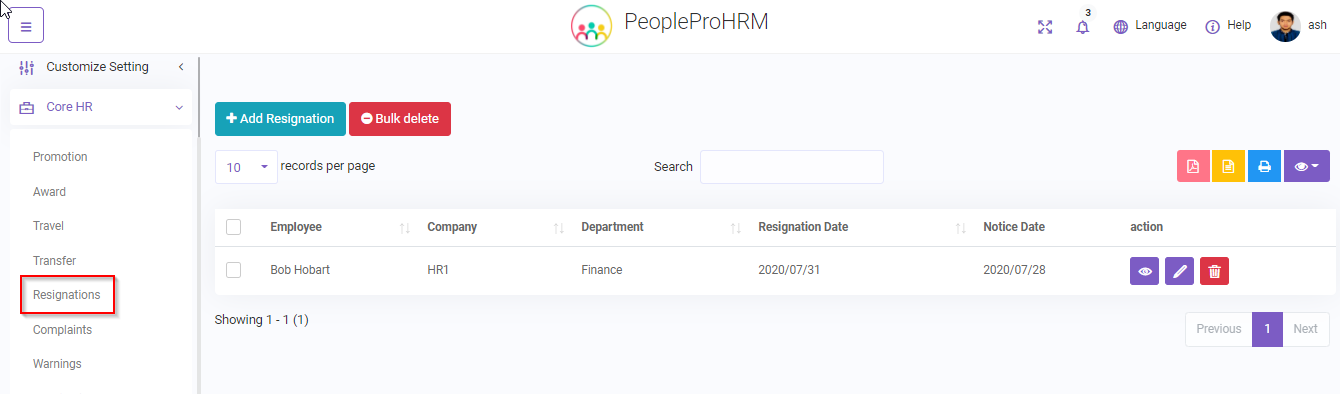
Task: Click Add Resignation button
Action: click(x=280, y=118)
